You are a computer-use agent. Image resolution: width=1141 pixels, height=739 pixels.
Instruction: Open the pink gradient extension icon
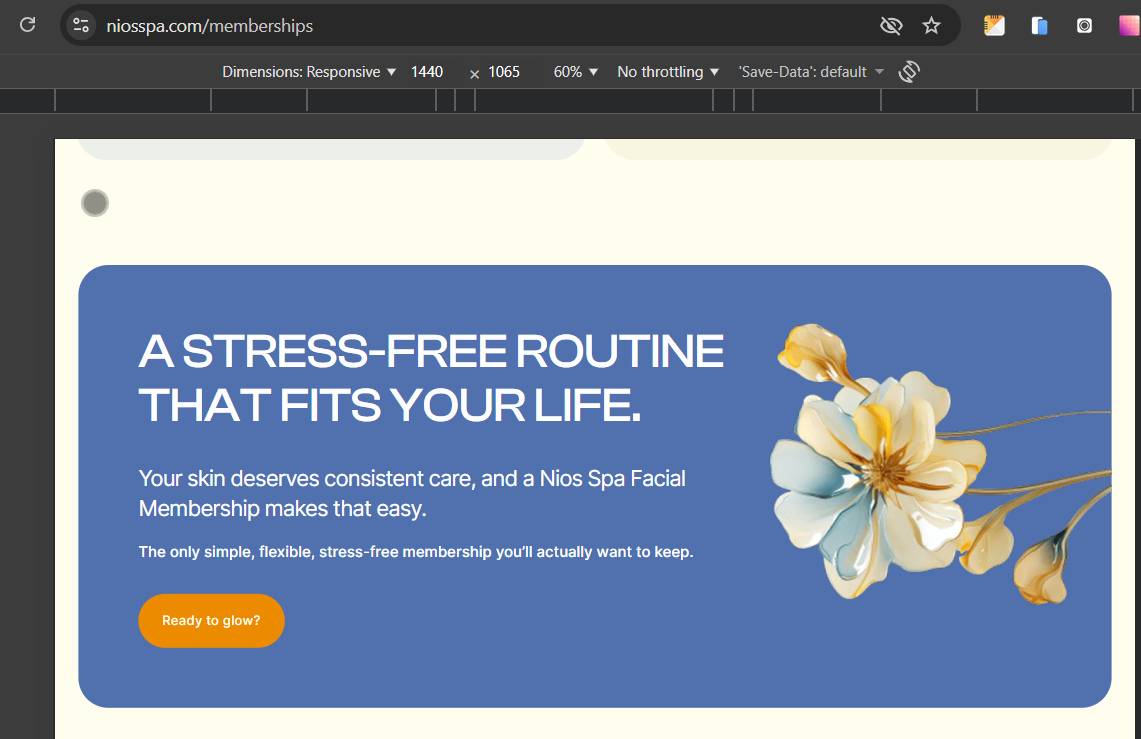coord(1129,25)
